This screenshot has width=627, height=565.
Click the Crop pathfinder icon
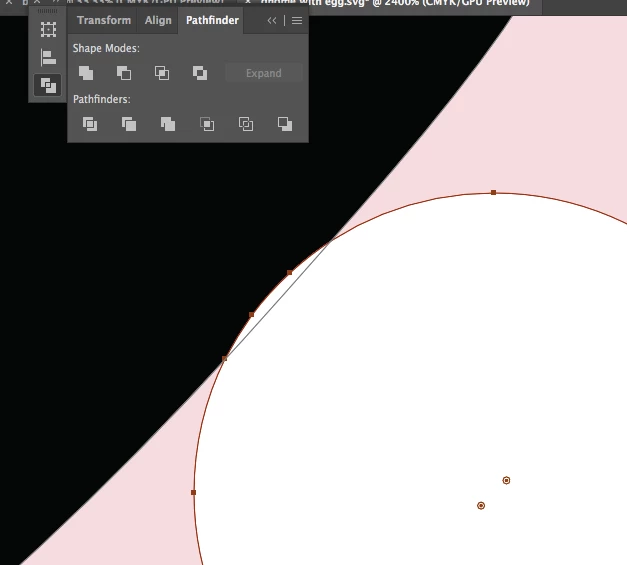(207, 124)
